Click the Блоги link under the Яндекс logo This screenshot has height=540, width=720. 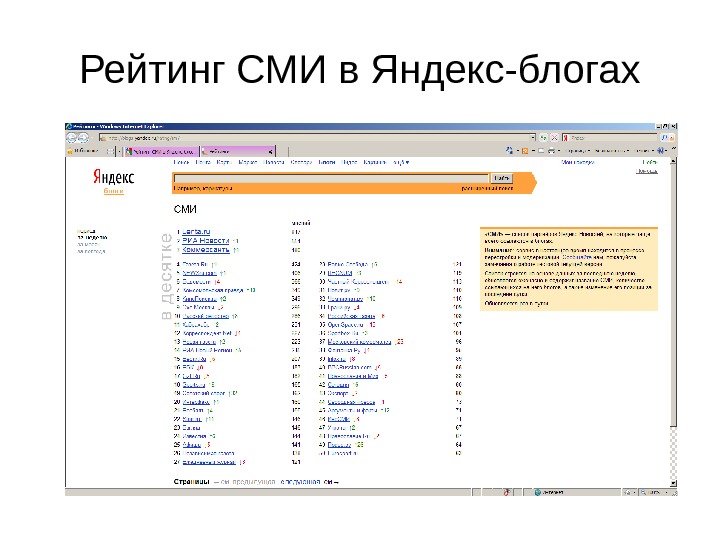pos(113,191)
